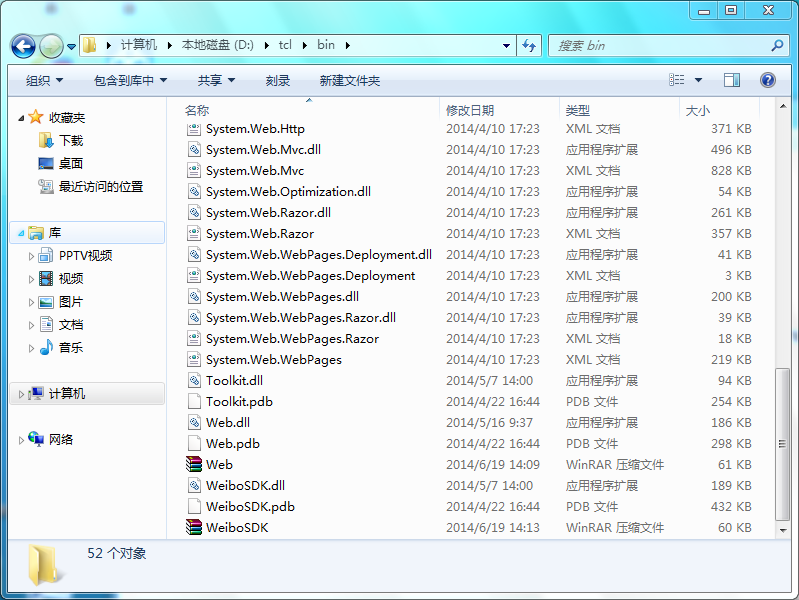
Task: Open Help with the question mark icon
Action: coord(767,80)
